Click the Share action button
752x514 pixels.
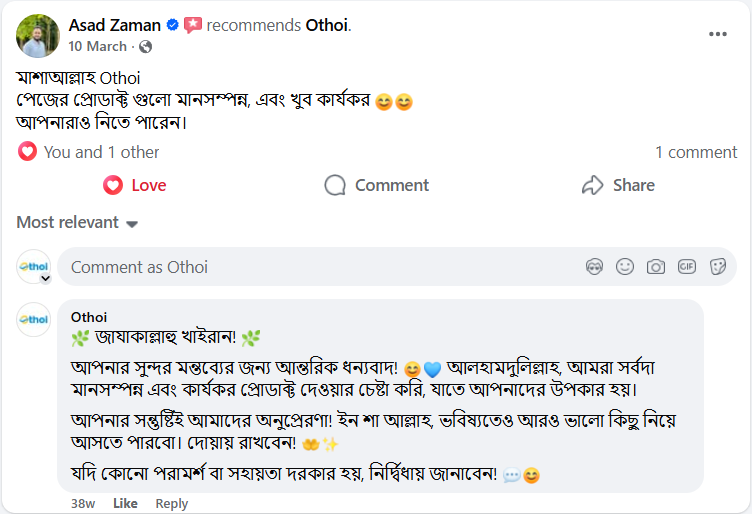point(618,185)
